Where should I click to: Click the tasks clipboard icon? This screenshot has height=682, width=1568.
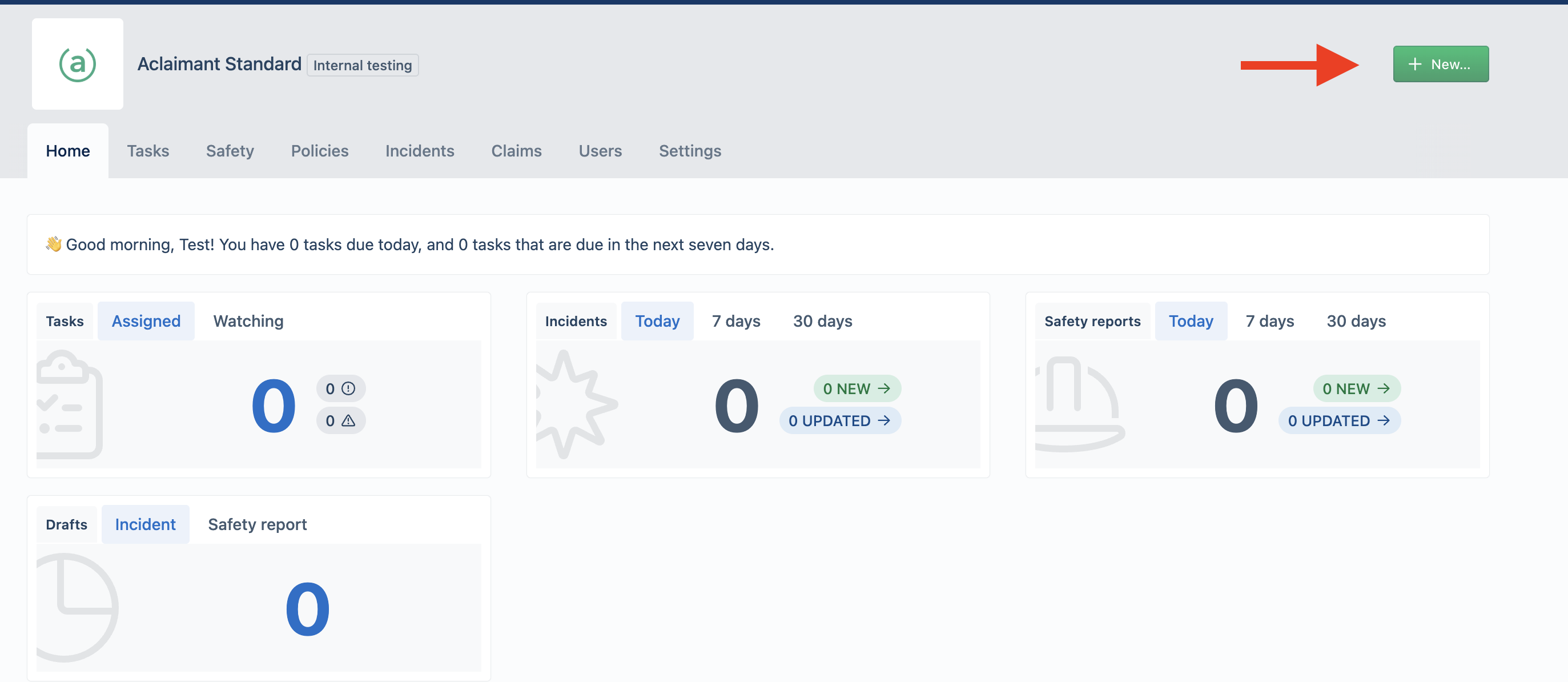coord(70,404)
